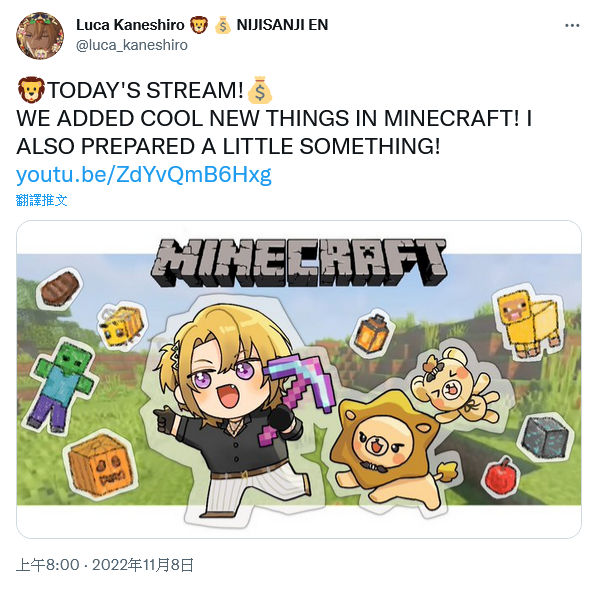Open the youtu.be/ZdYvQmB6Hxg stream link
The width and height of the screenshot is (598, 590).
pos(144,175)
